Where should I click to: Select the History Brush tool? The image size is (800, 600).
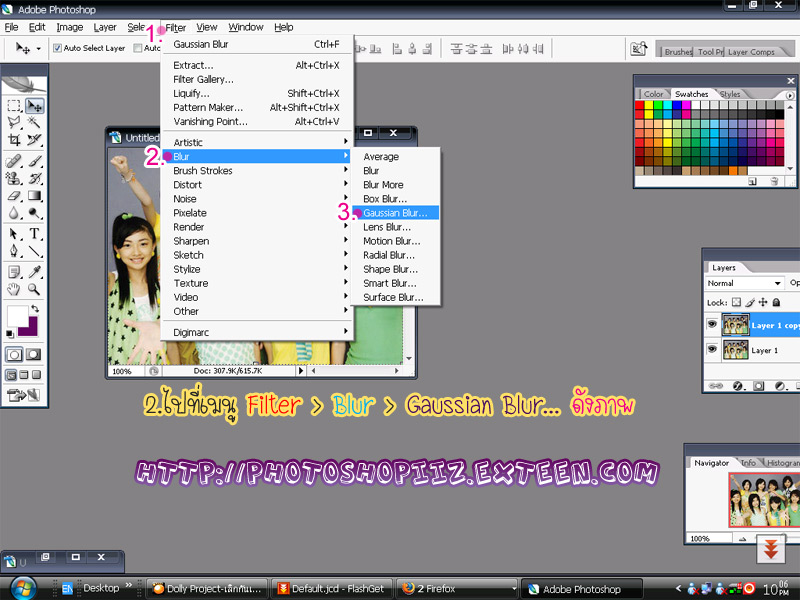click(x=35, y=178)
